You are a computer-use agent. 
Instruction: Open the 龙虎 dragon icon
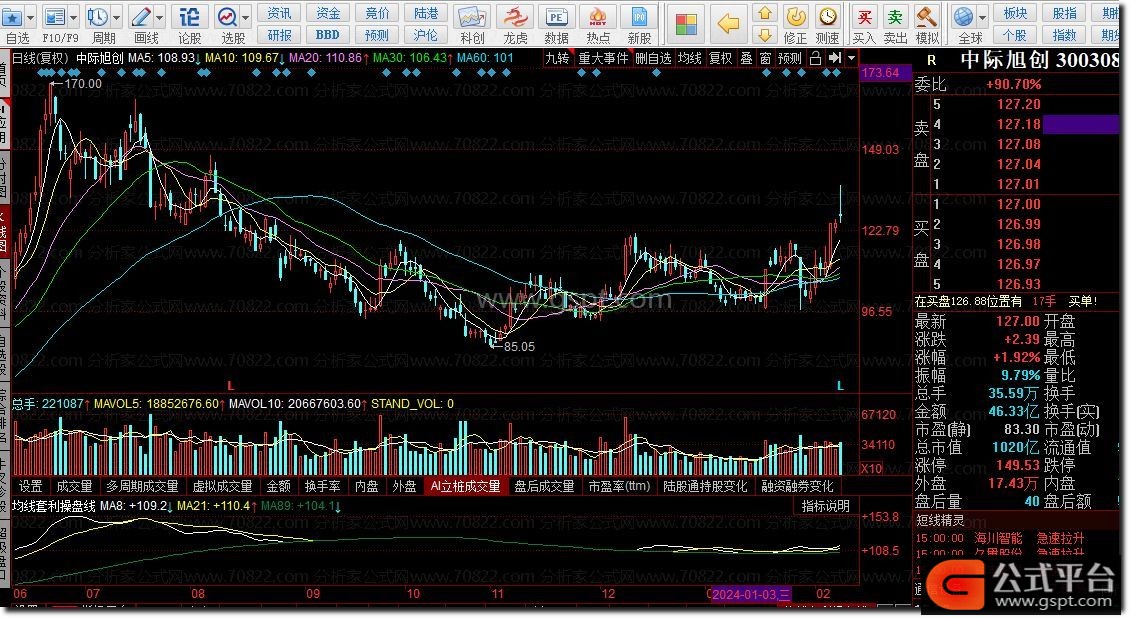pyautogui.click(x=514, y=17)
